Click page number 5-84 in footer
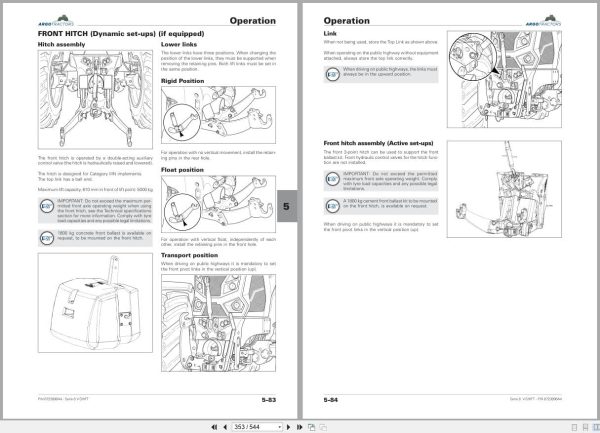 pos(331,400)
